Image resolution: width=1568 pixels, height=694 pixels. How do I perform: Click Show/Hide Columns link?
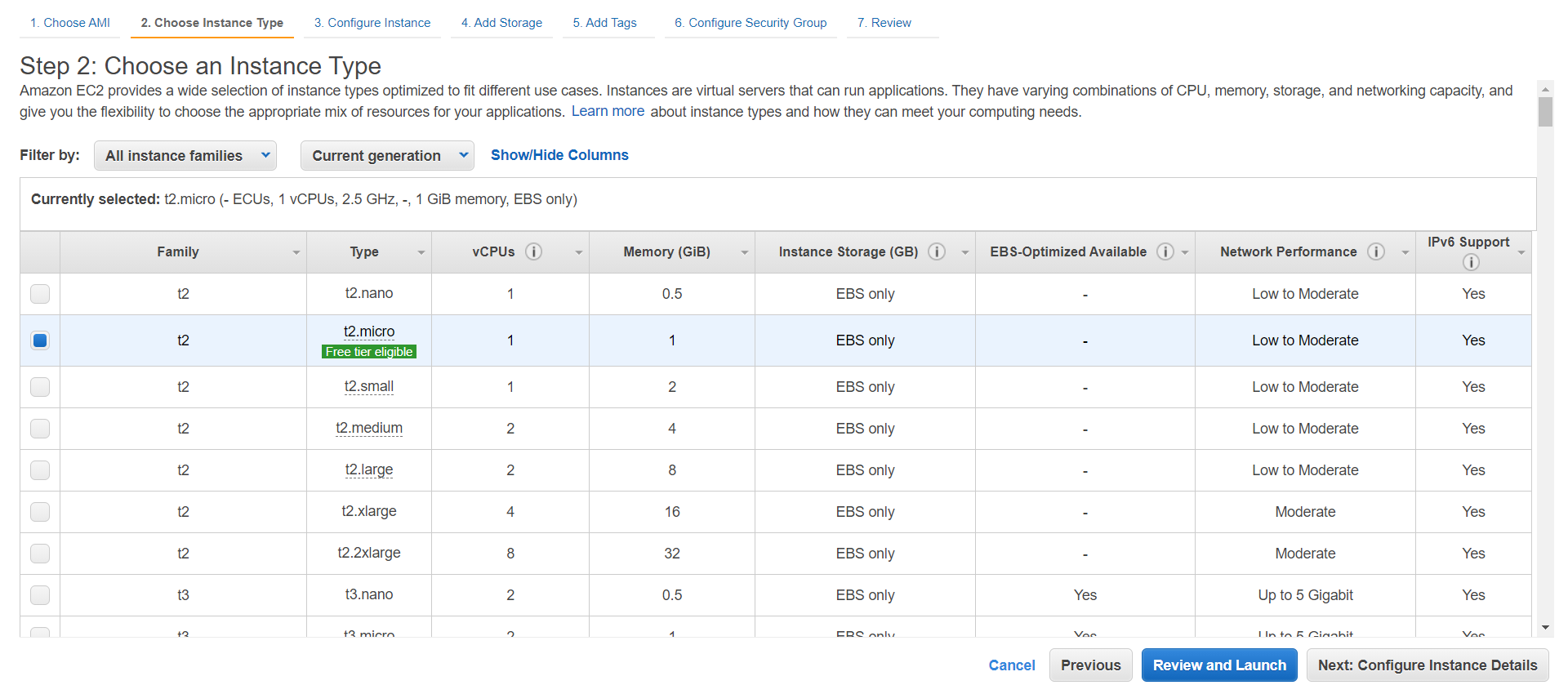click(x=559, y=155)
